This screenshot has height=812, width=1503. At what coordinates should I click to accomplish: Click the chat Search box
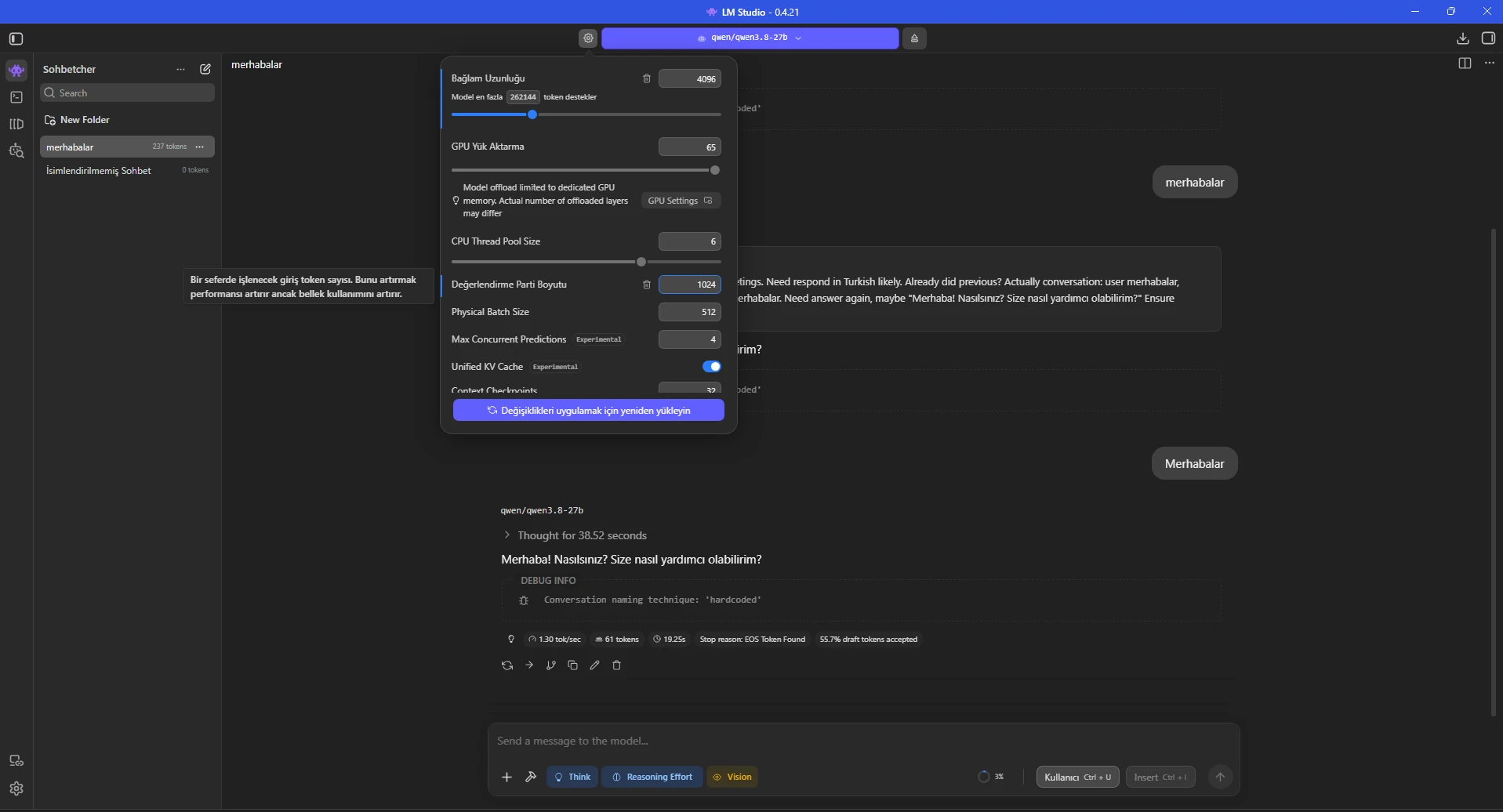127,92
